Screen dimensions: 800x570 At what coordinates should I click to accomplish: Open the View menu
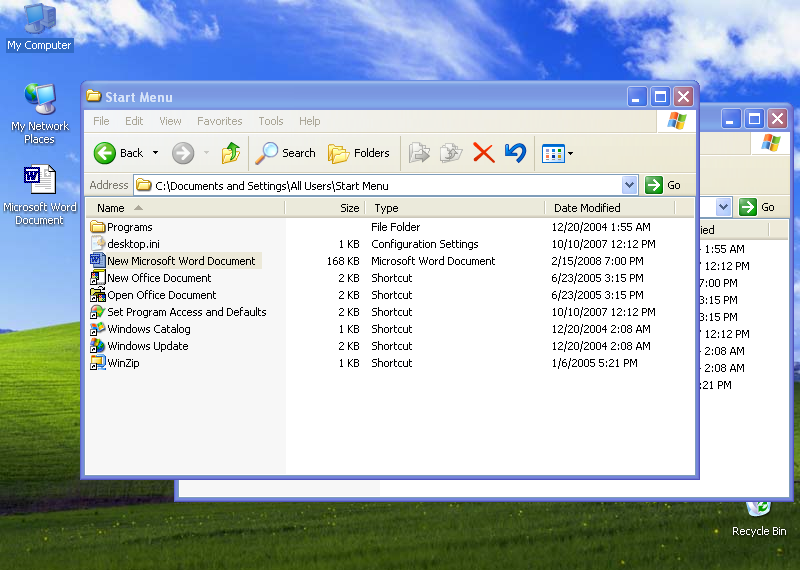(x=170, y=121)
